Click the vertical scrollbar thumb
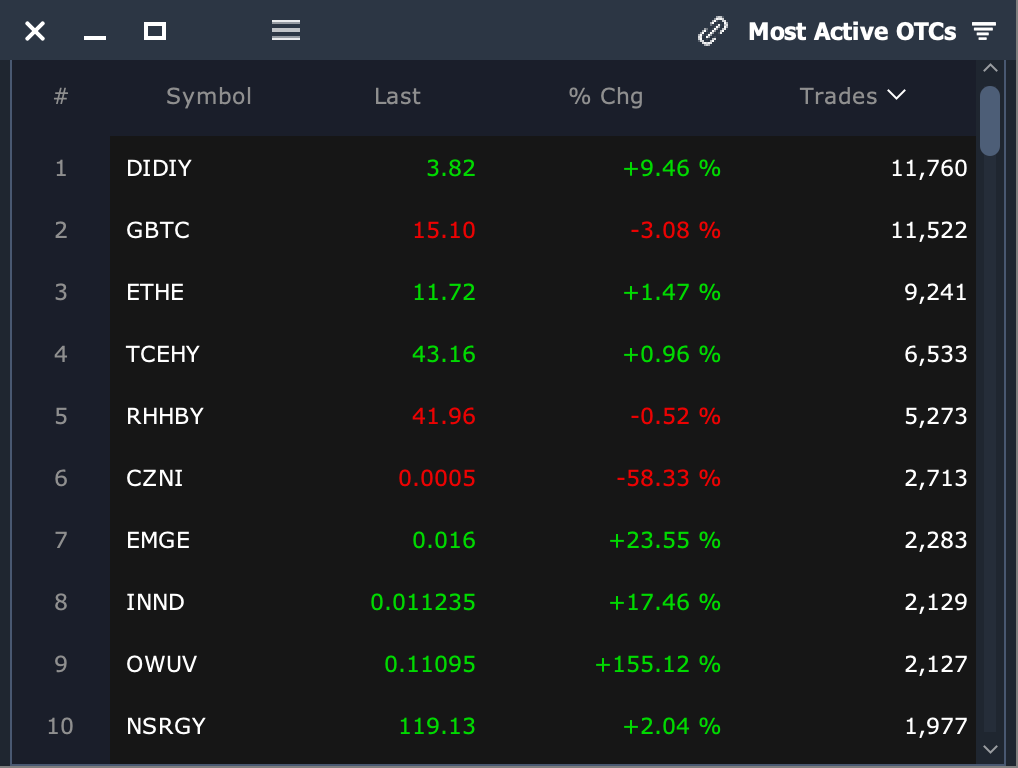Screen dimensions: 1018x768 [990, 120]
